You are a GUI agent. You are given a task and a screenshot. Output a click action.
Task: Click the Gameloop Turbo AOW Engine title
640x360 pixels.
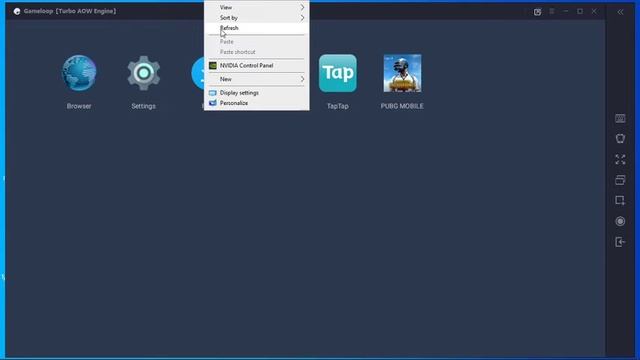pyautogui.click(x=70, y=11)
